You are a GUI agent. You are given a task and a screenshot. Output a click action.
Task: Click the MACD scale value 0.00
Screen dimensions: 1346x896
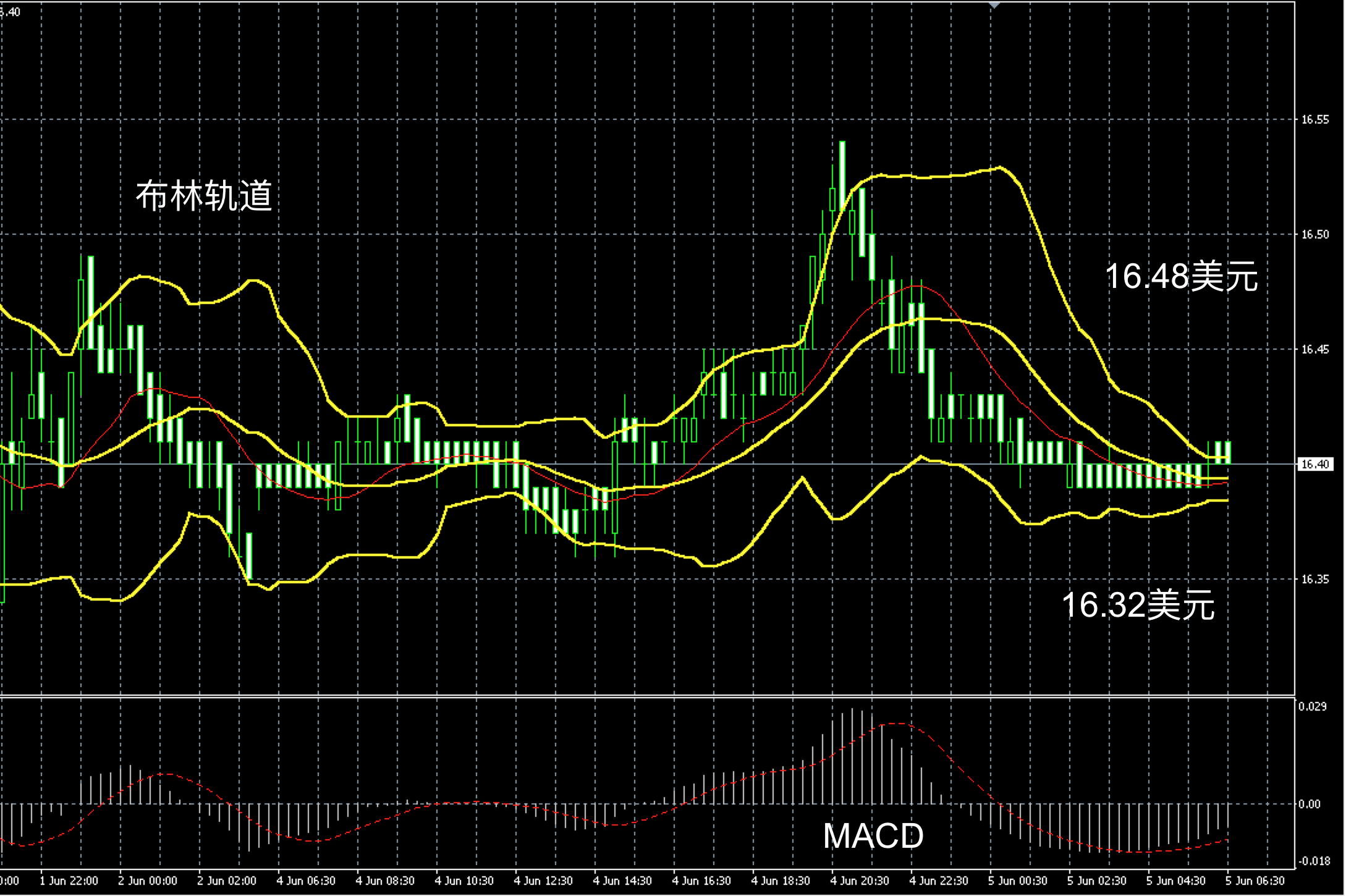click(1310, 804)
